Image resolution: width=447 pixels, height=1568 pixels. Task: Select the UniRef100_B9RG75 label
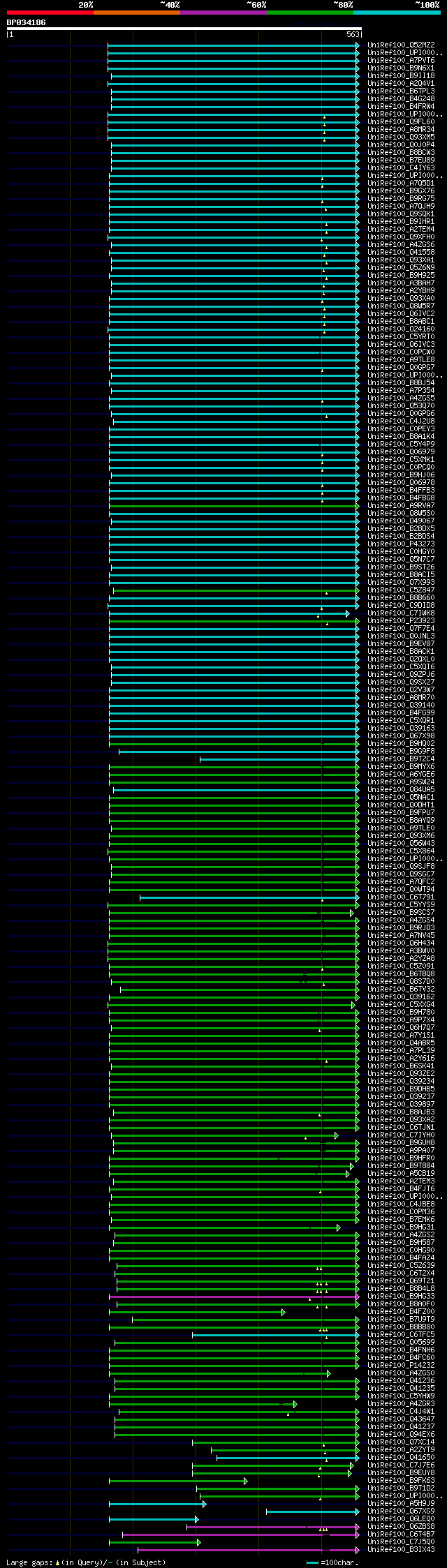(x=401, y=198)
